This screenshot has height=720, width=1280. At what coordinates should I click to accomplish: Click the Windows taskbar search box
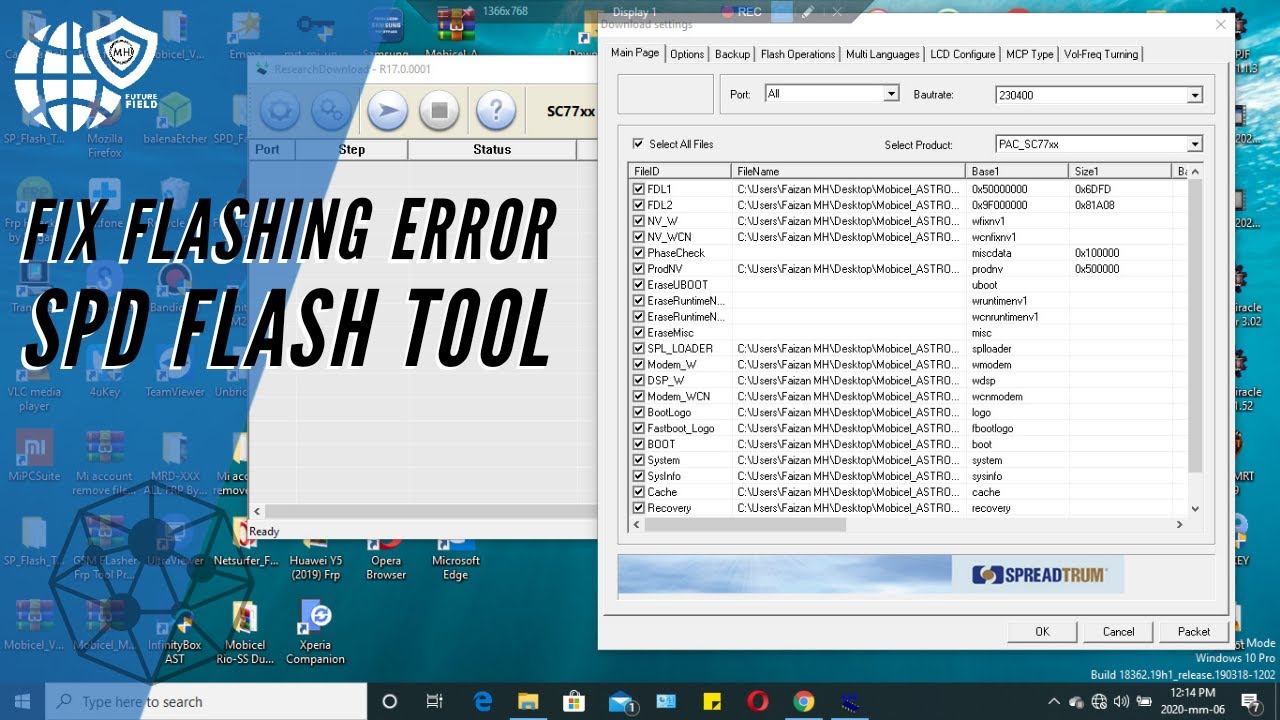tap(207, 701)
